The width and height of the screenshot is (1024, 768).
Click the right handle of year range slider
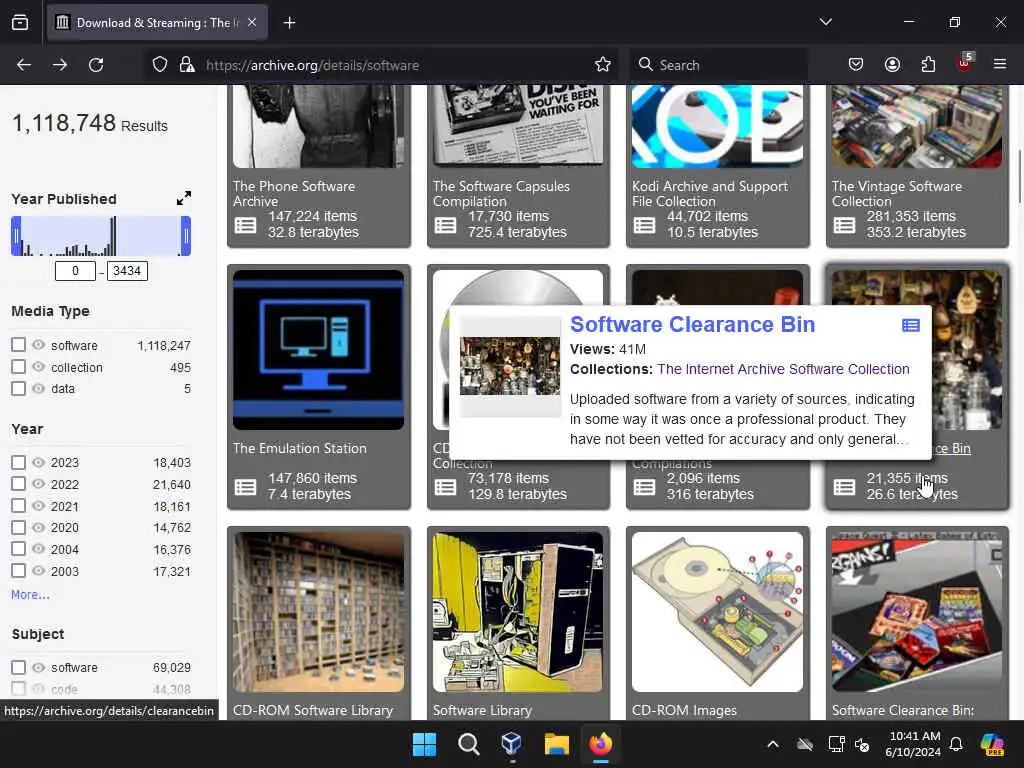[186, 236]
